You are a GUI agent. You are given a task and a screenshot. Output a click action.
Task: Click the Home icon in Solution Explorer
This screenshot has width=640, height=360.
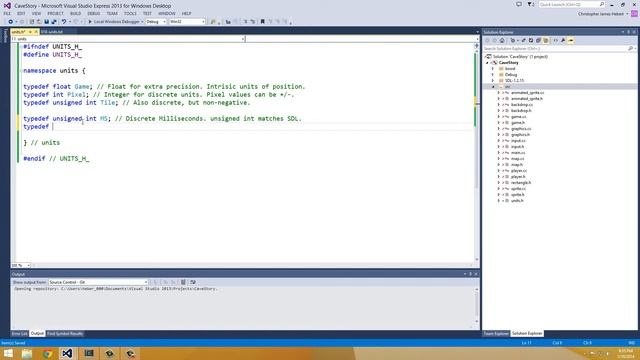tap(502, 40)
